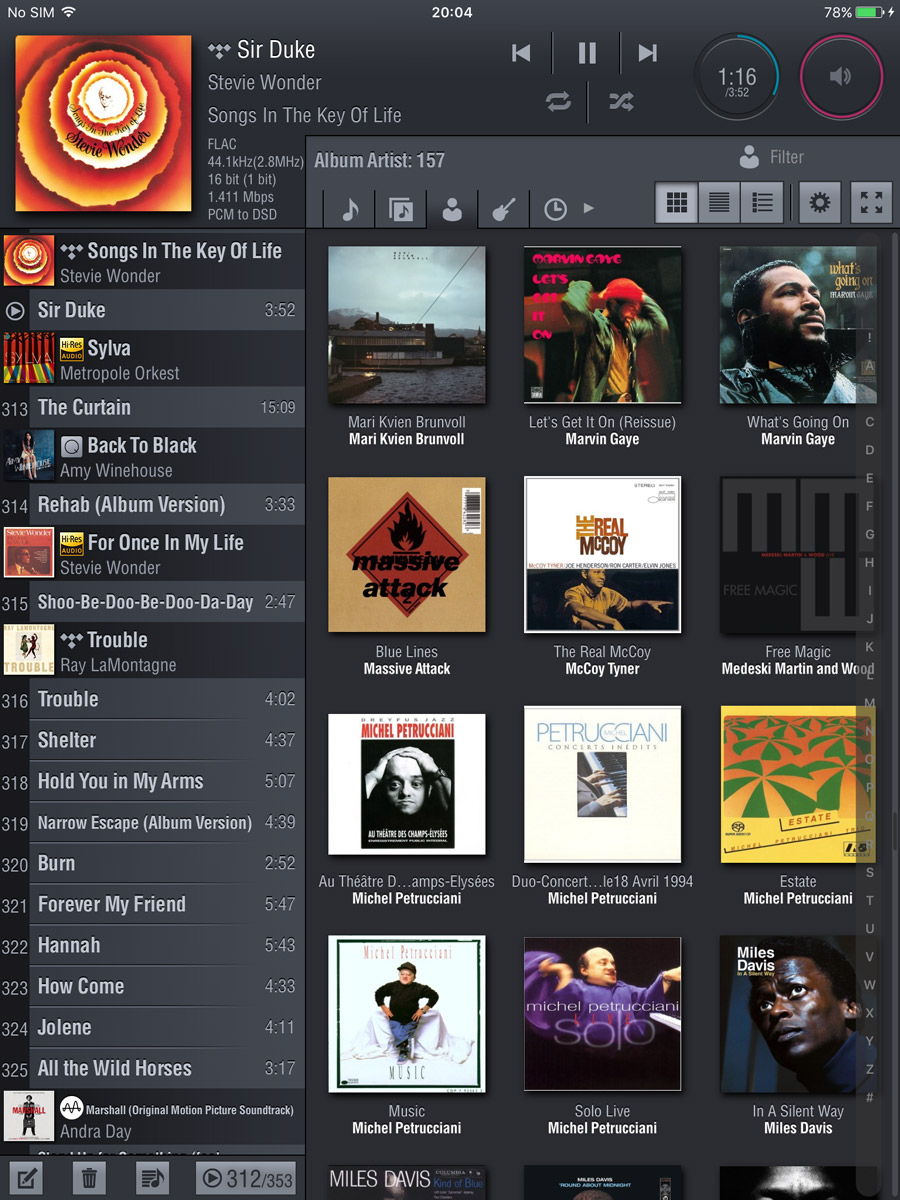900x1200 pixels.
Task: Toggle repeat mode
Action: (557, 101)
